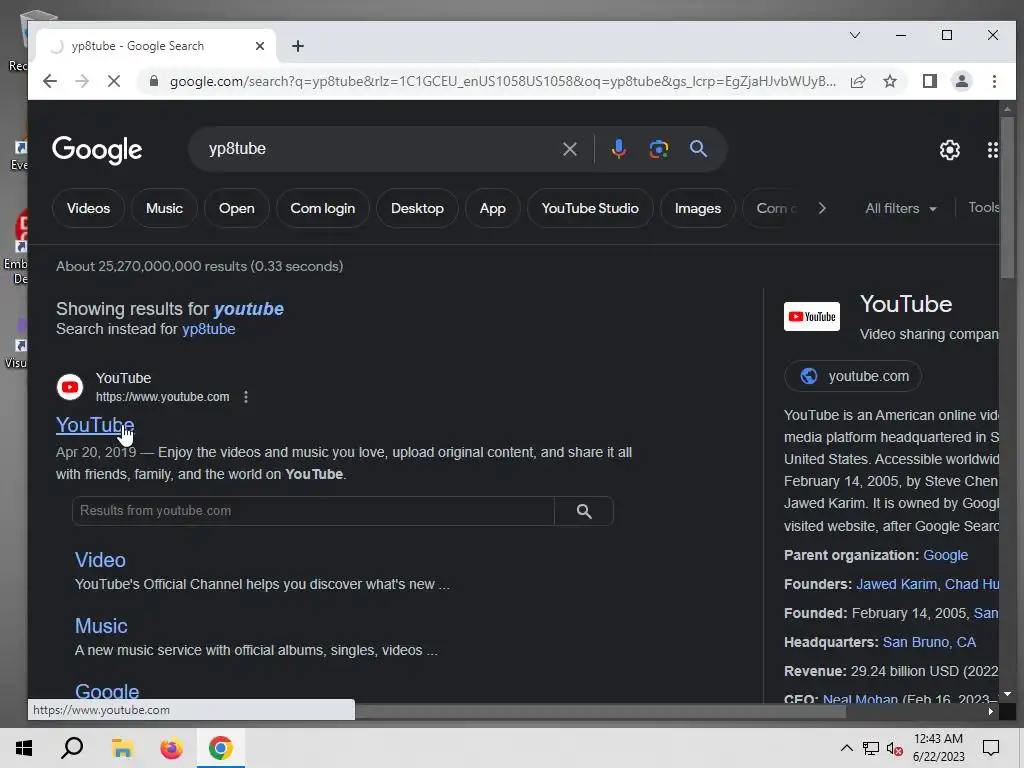The height and width of the screenshot is (768, 1024).
Task: Select the Videos filter chip
Action: 88,208
